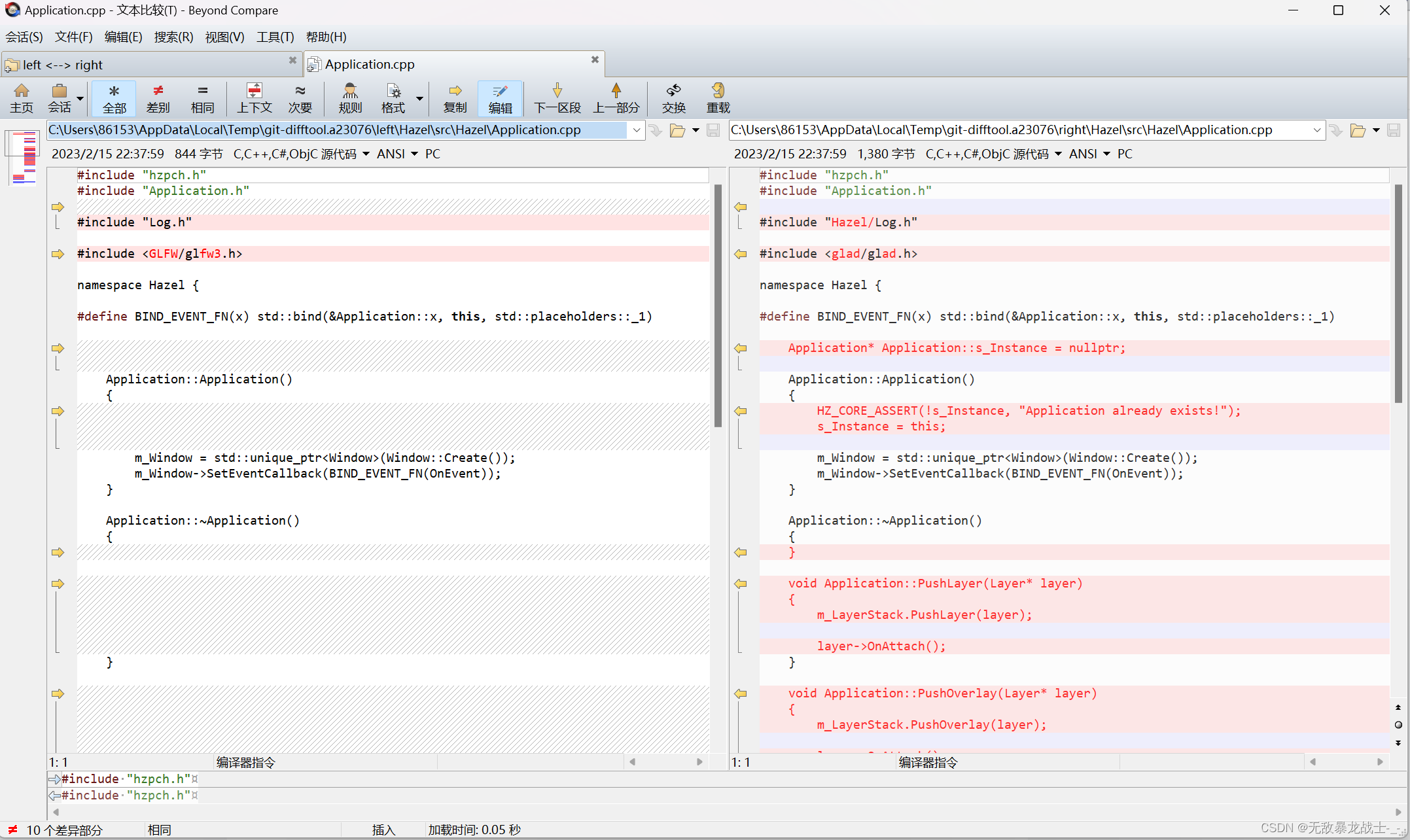The height and width of the screenshot is (840, 1410).
Task: Copy the Log.h include line to right
Action: [58, 207]
